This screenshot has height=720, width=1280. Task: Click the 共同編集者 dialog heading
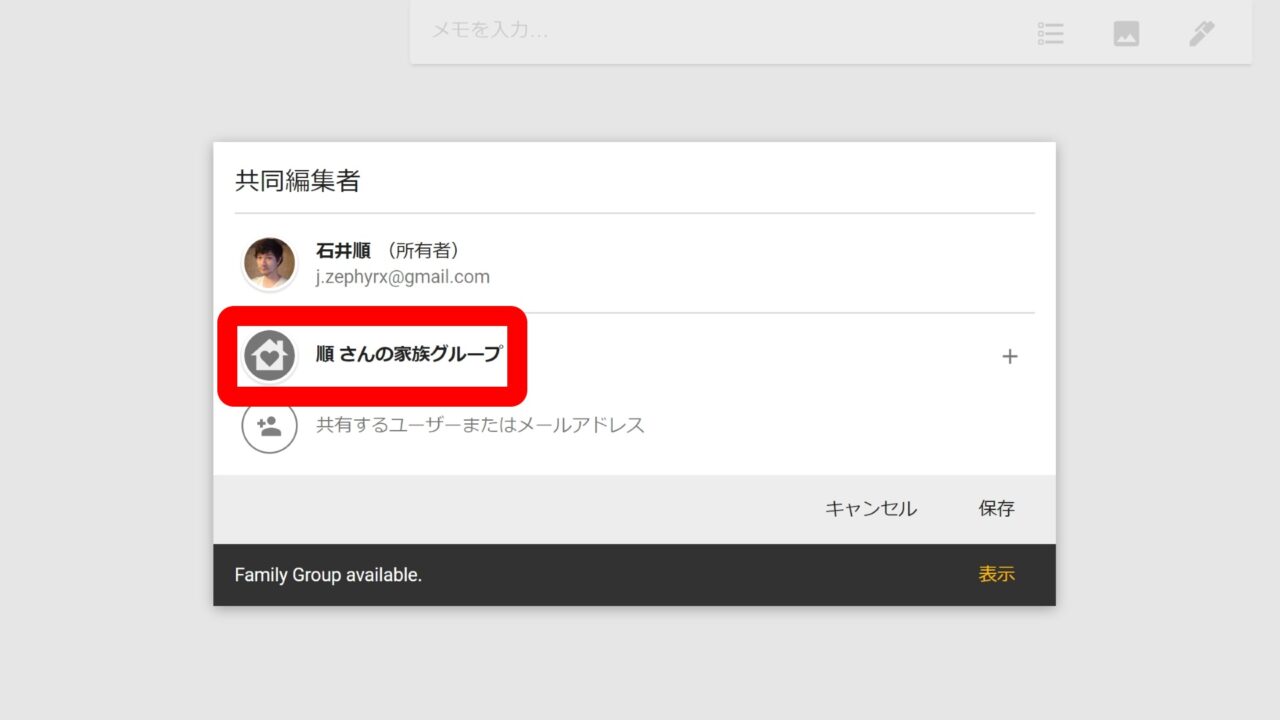[297, 181]
